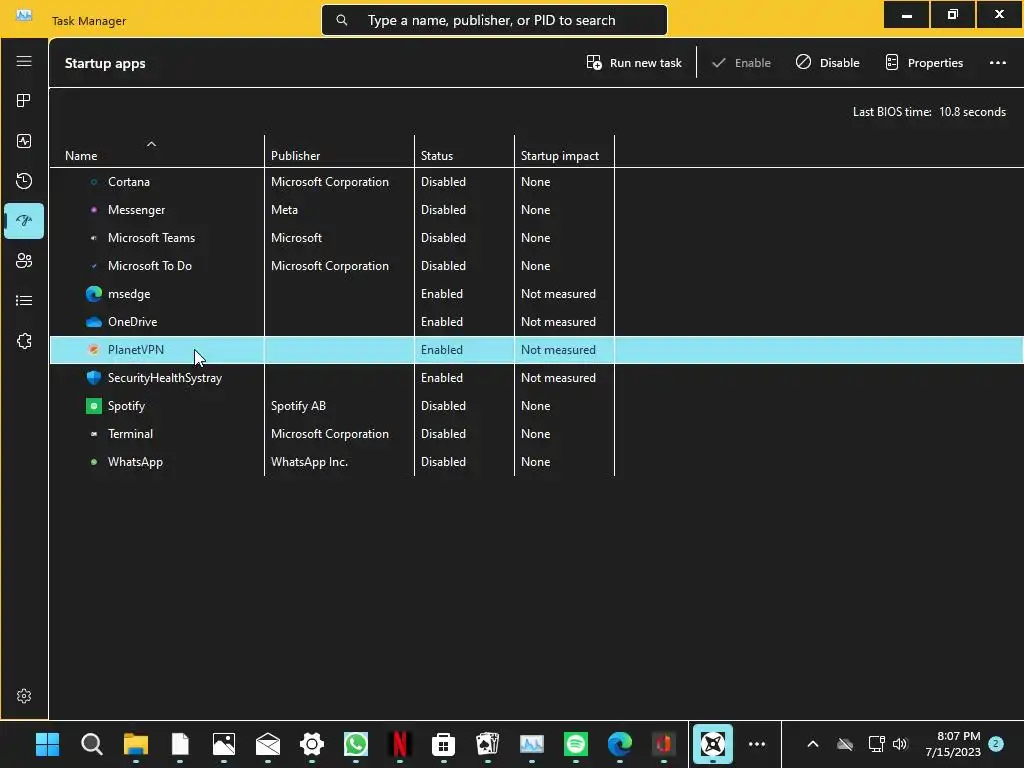Click the volume icon in system tray
Screen dimensions: 1024x768
(x=900, y=744)
